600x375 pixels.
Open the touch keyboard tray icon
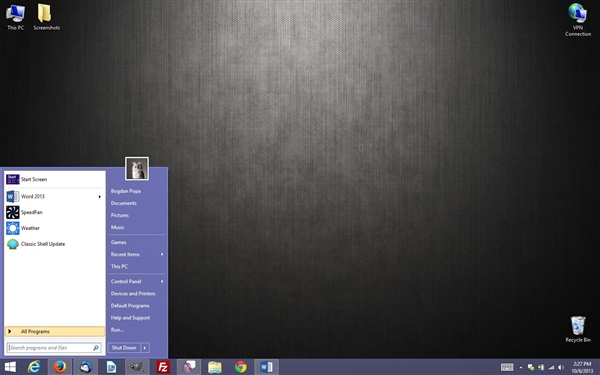(507, 367)
